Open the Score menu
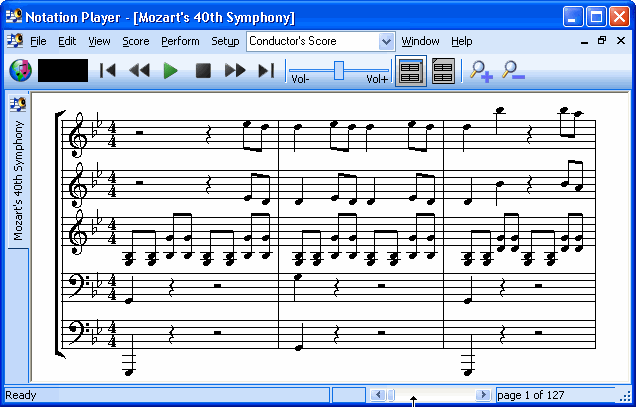The image size is (636, 407). pyautogui.click(x=136, y=41)
